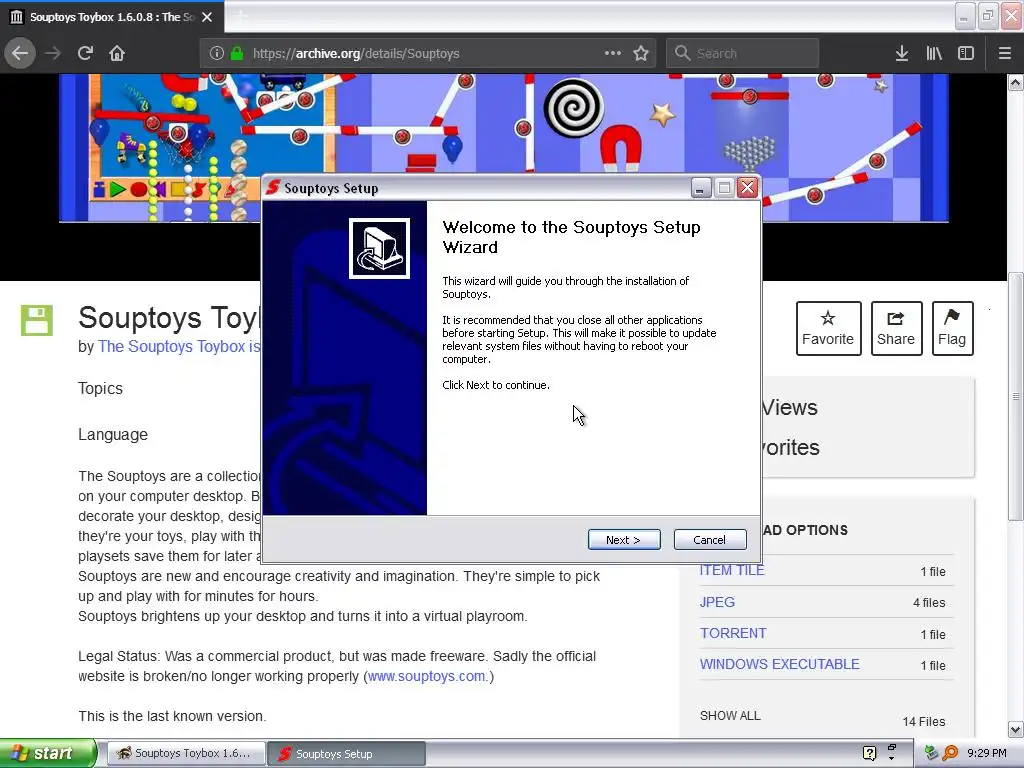Open the downloads arrow icon
1024x768 pixels.
click(902, 53)
